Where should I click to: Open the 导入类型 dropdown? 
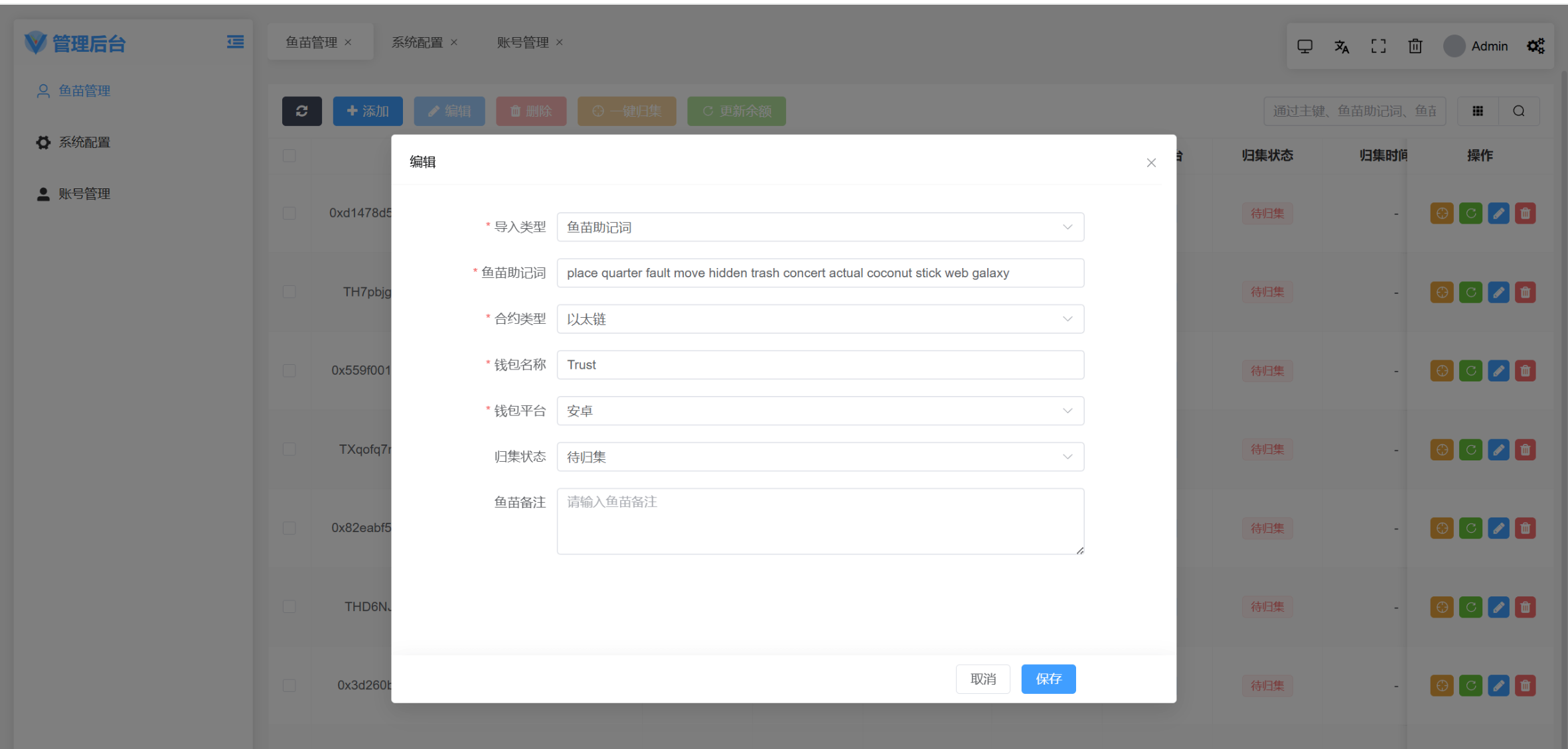(820, 227)
